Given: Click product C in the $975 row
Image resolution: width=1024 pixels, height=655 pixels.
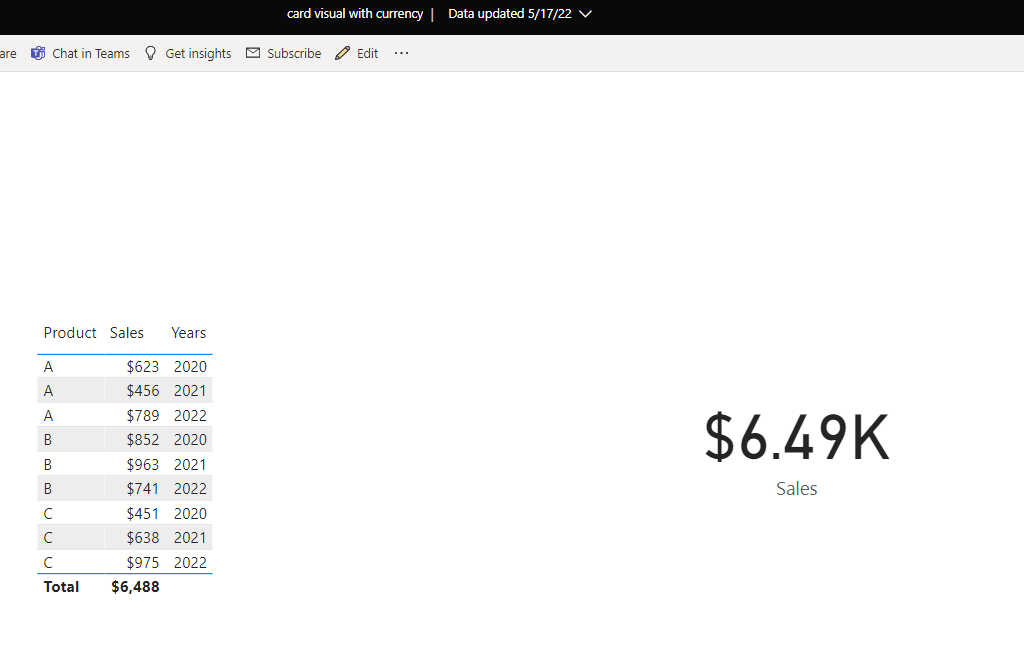Looking at the screenshot, I should point(48,563).
